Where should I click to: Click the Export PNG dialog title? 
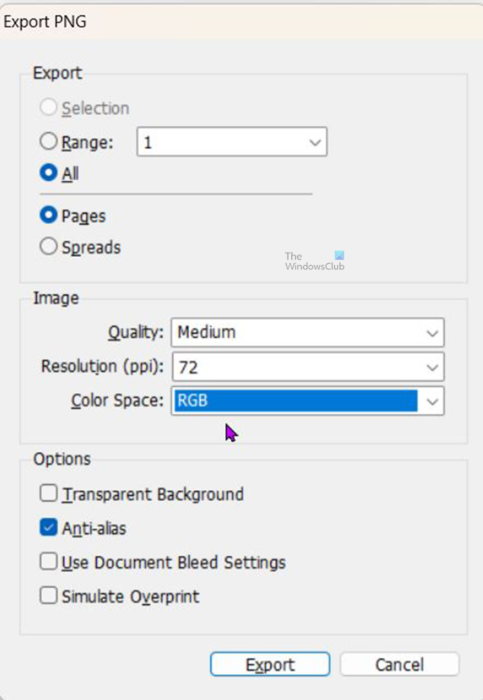(45, 21)
